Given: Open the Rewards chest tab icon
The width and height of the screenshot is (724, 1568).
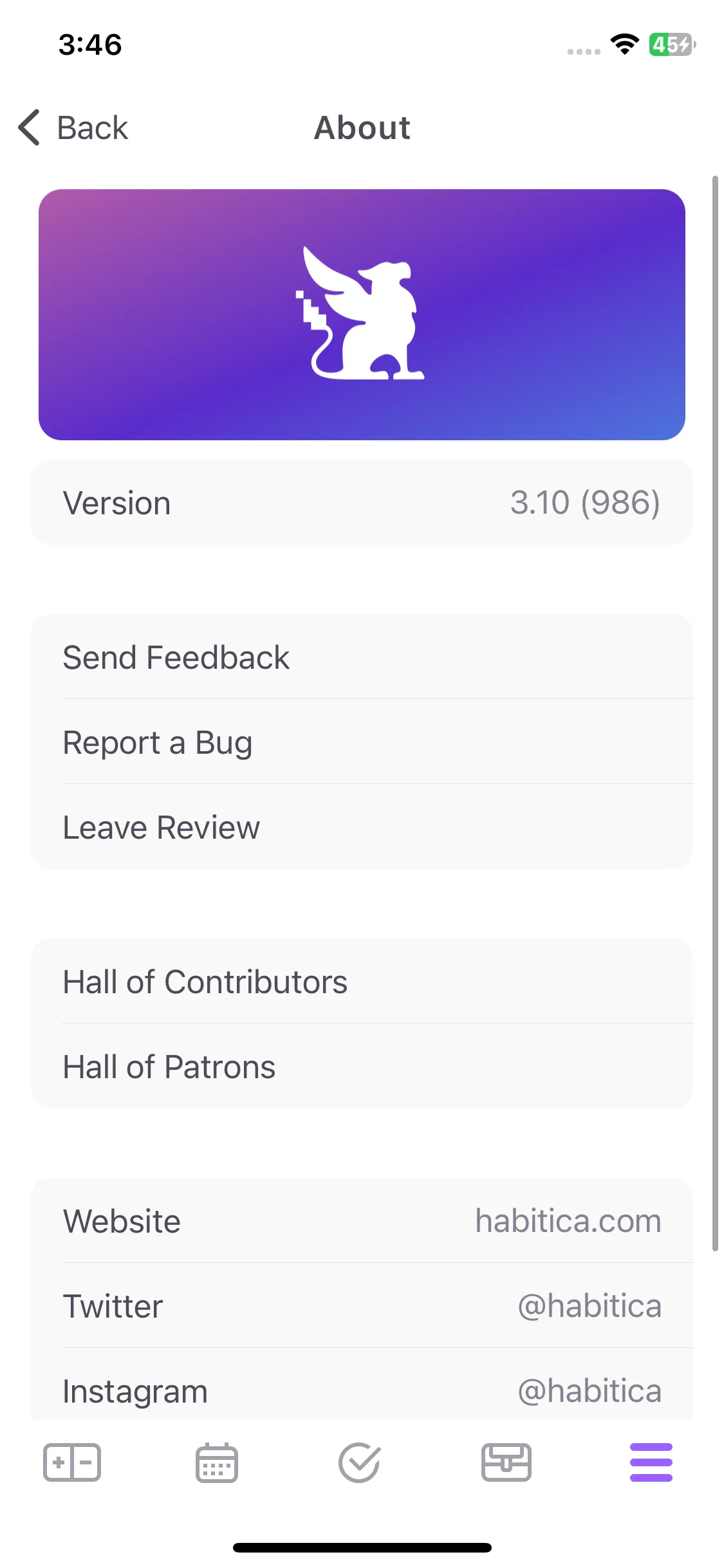Looking at the screenshot, I should point(506,1462).
